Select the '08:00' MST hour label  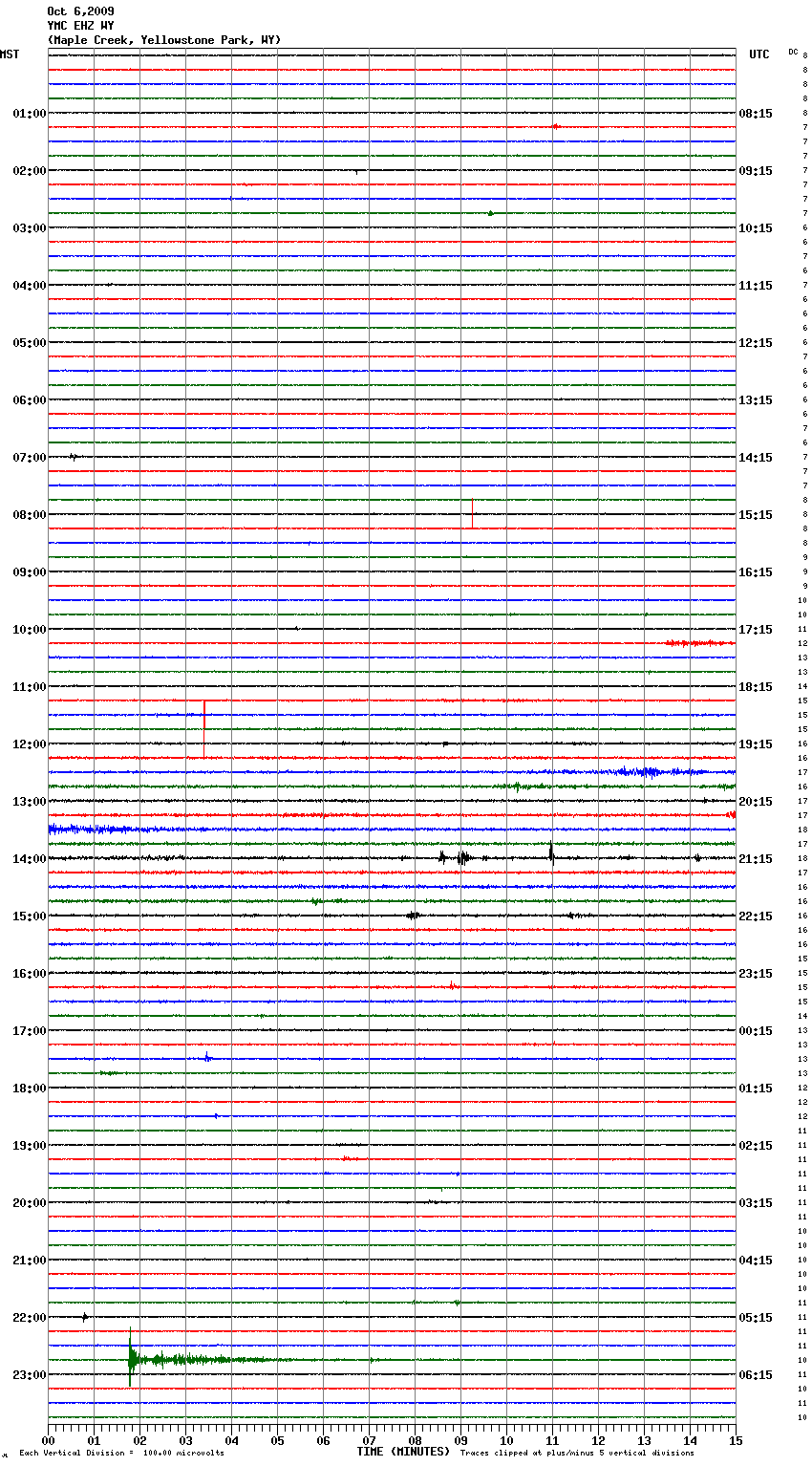point(30,515)
